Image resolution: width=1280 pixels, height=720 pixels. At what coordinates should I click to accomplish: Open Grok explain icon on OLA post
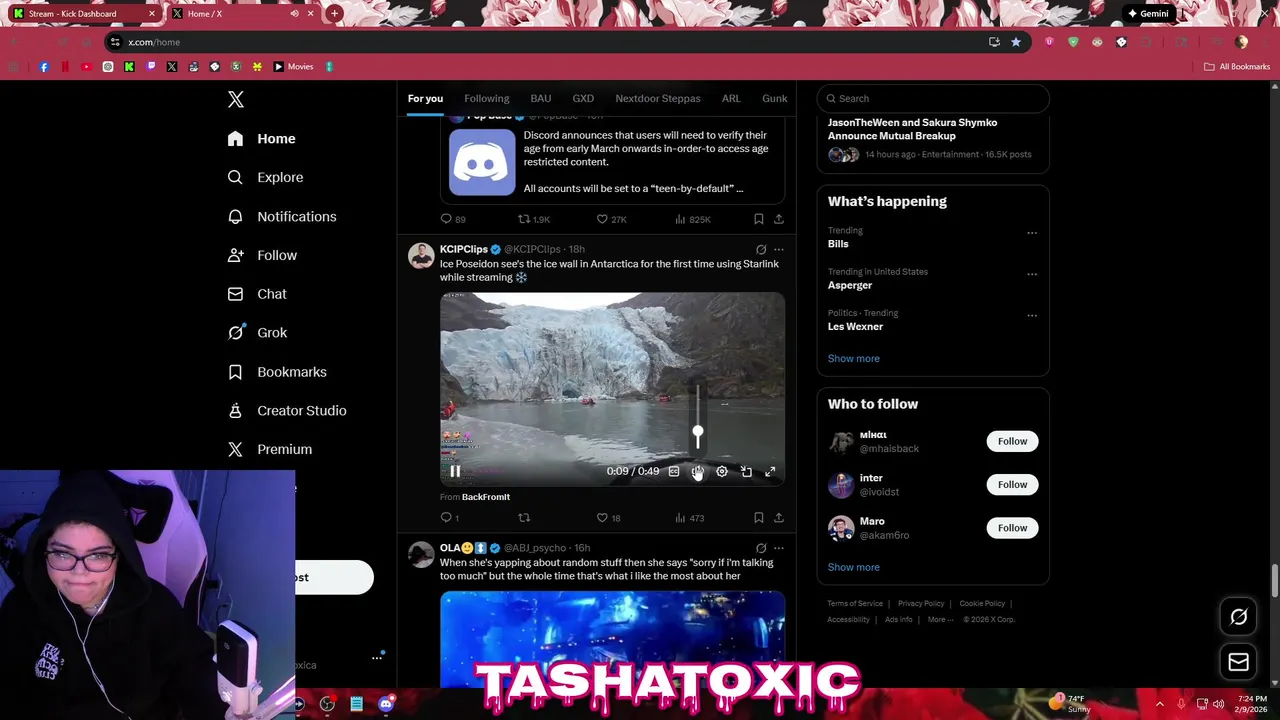[x=761, y=548]
